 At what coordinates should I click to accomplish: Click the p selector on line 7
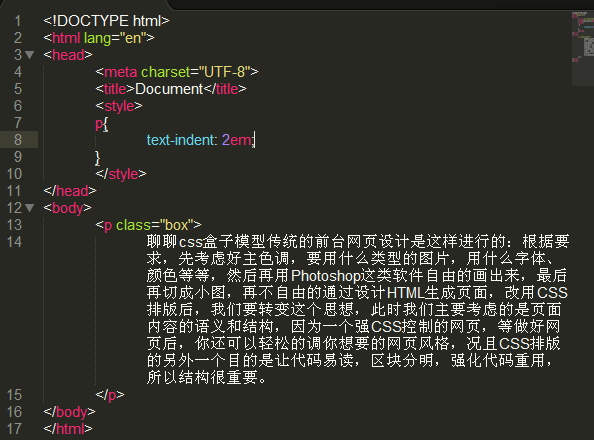(x=99, y=124)
